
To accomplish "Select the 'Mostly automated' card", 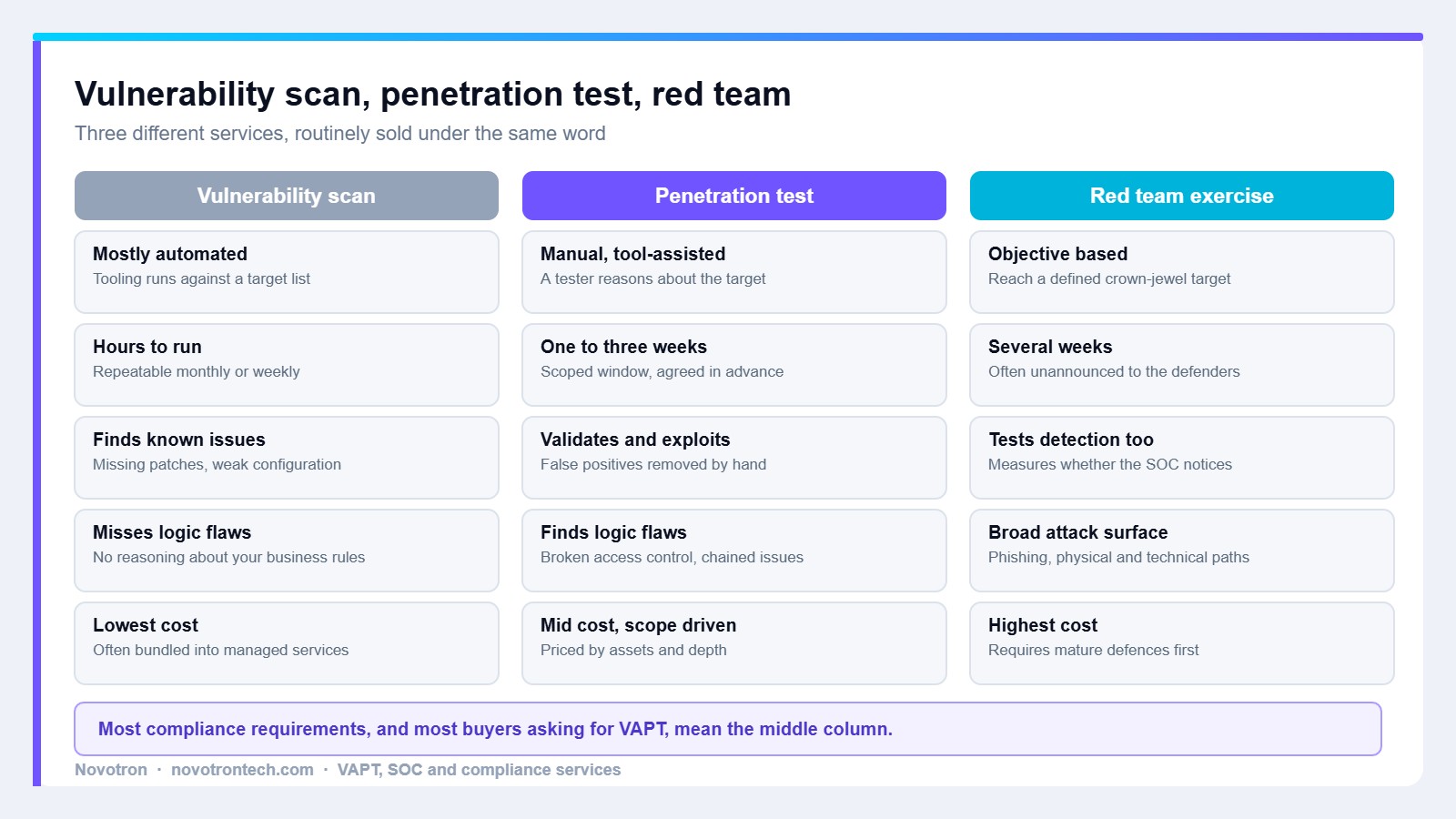I will pyautogui.click(x=287, y=272).
